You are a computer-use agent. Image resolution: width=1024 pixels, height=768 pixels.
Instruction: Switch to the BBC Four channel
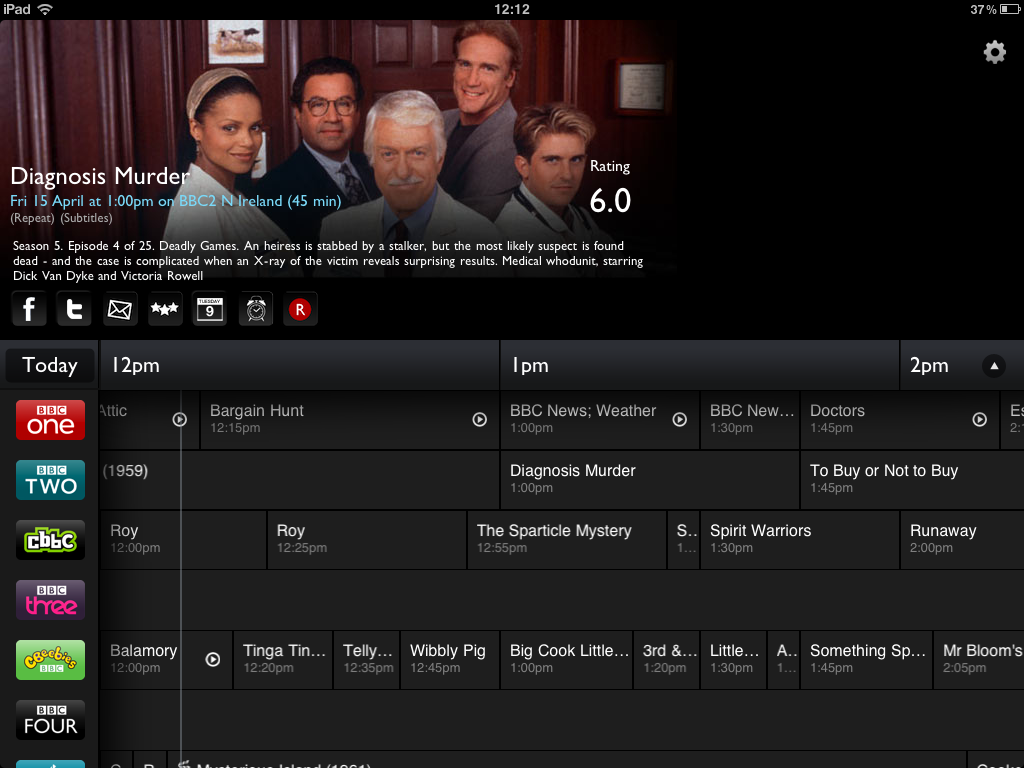pos(50,720)
